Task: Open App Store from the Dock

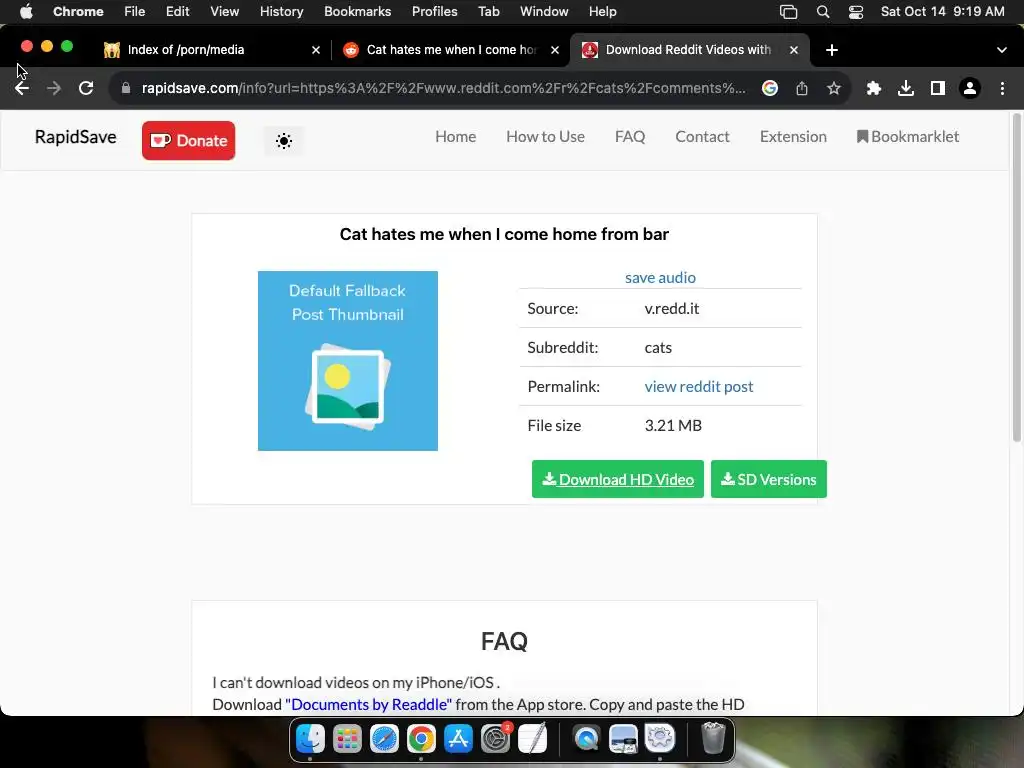Action: point(458,739)
